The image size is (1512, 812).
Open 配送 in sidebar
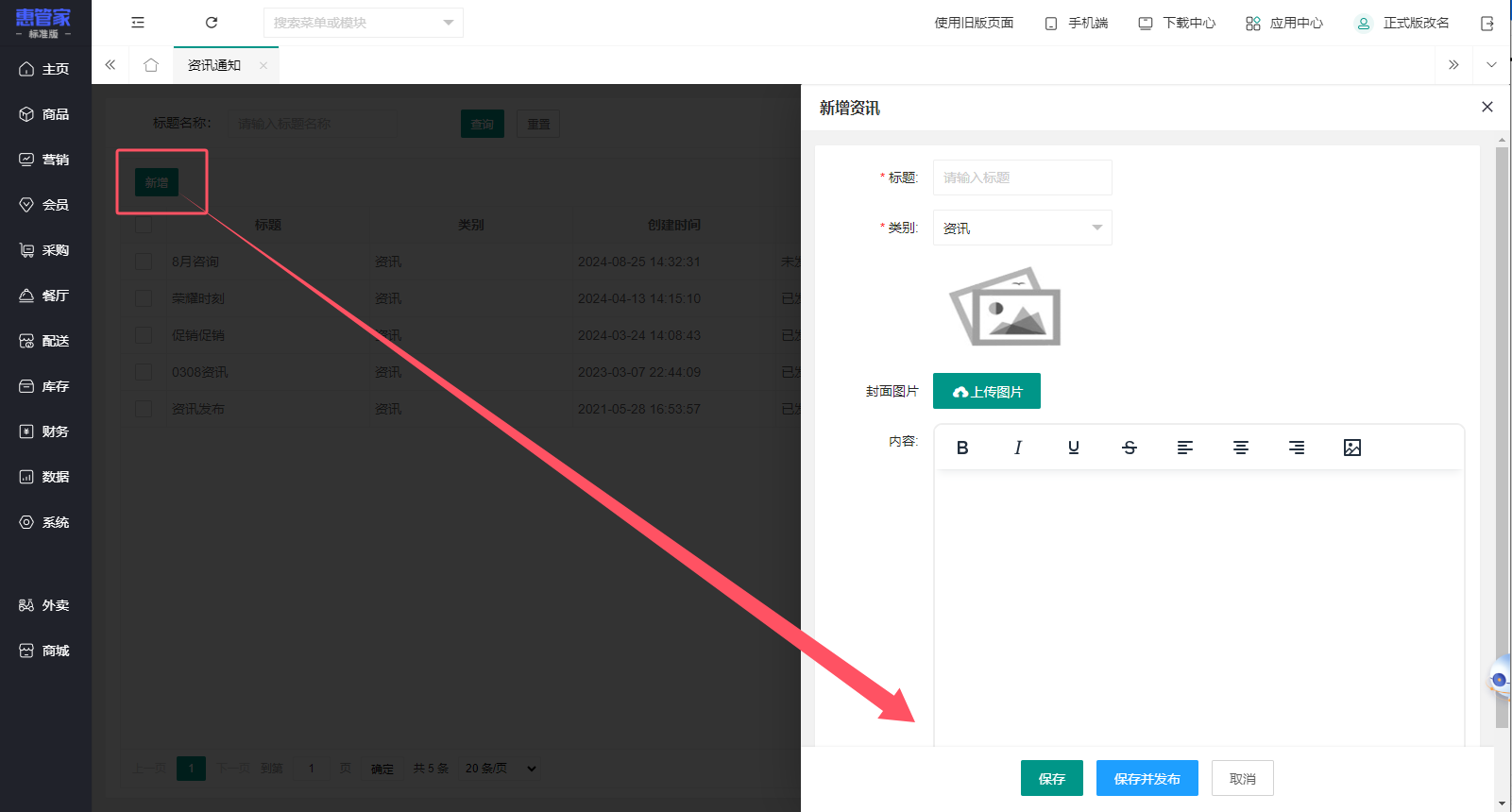pyautogui.click(x=45, y=341)
